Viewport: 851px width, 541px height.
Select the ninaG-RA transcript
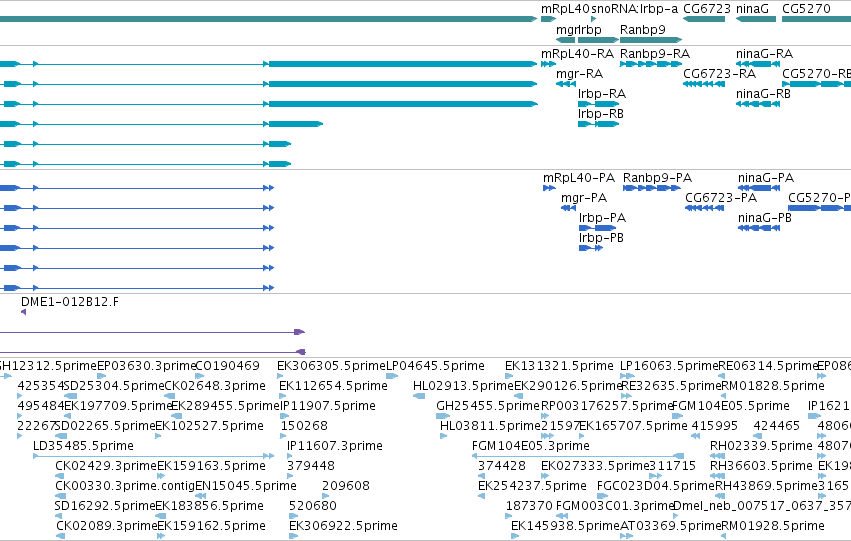(758, 64)
